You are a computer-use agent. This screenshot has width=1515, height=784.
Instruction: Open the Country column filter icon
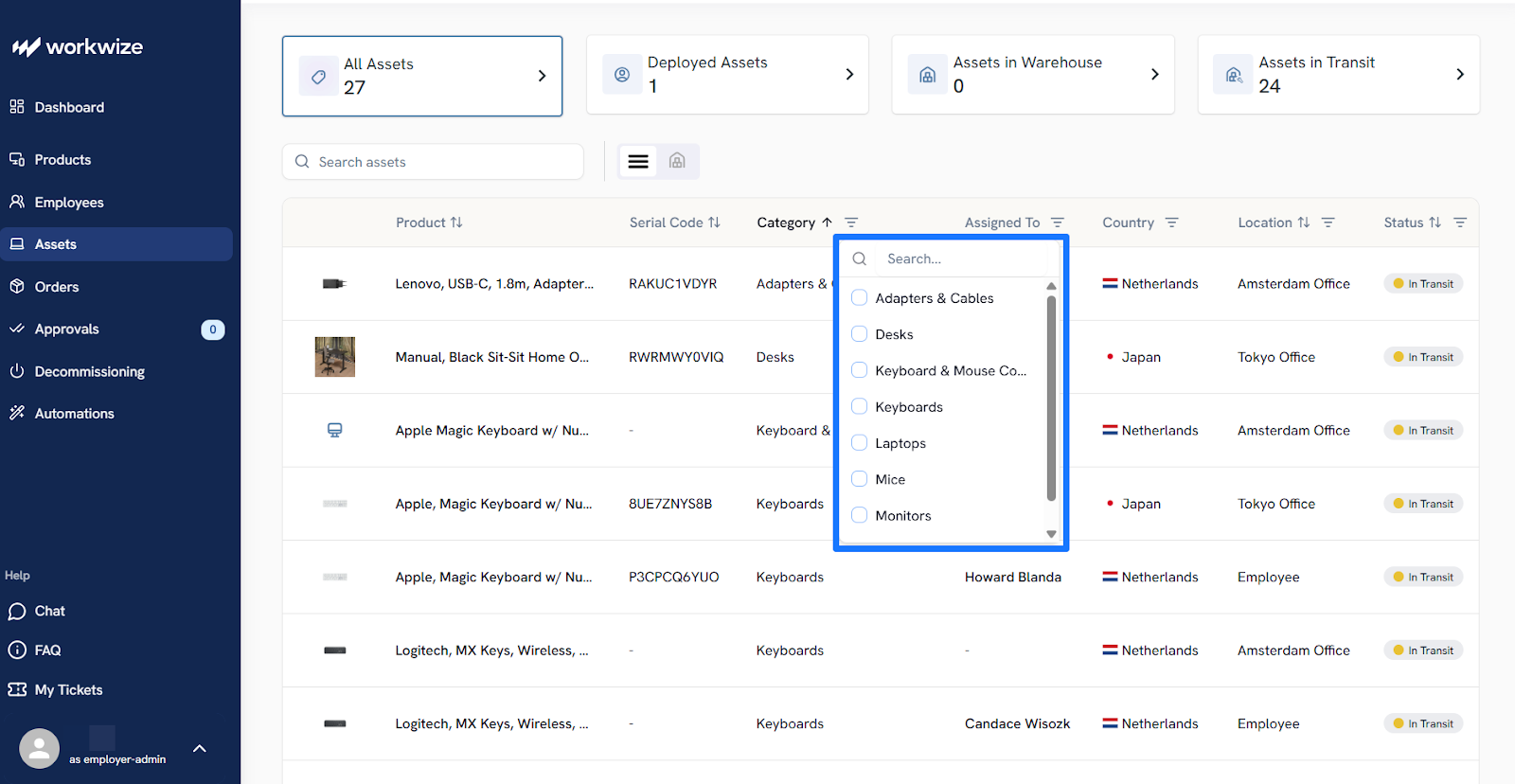(1172, 223)
